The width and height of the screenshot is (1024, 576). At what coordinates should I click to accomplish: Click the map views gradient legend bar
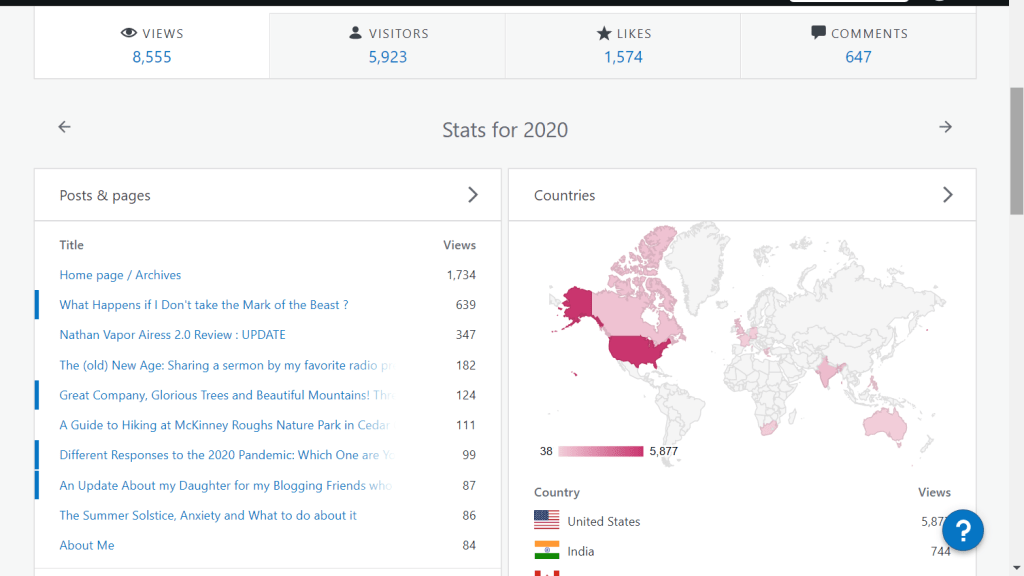[x=600, y=451]
